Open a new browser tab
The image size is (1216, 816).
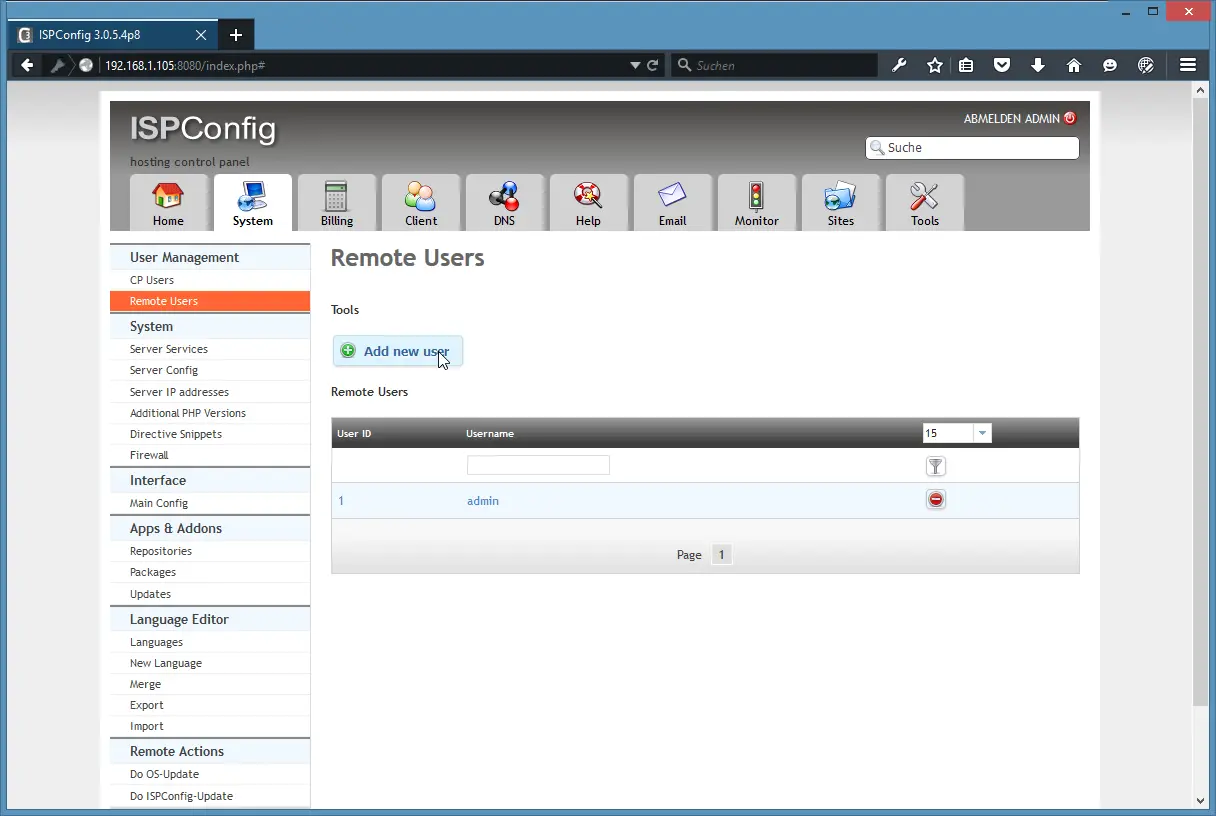(236, 35)
